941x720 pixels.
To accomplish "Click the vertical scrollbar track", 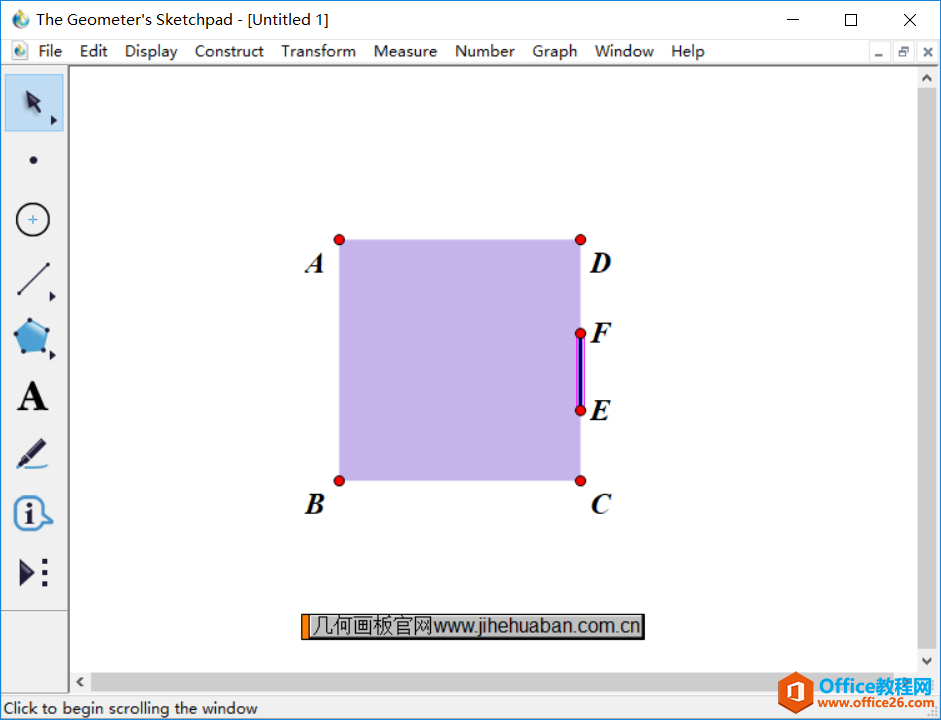I will [927, 368].
